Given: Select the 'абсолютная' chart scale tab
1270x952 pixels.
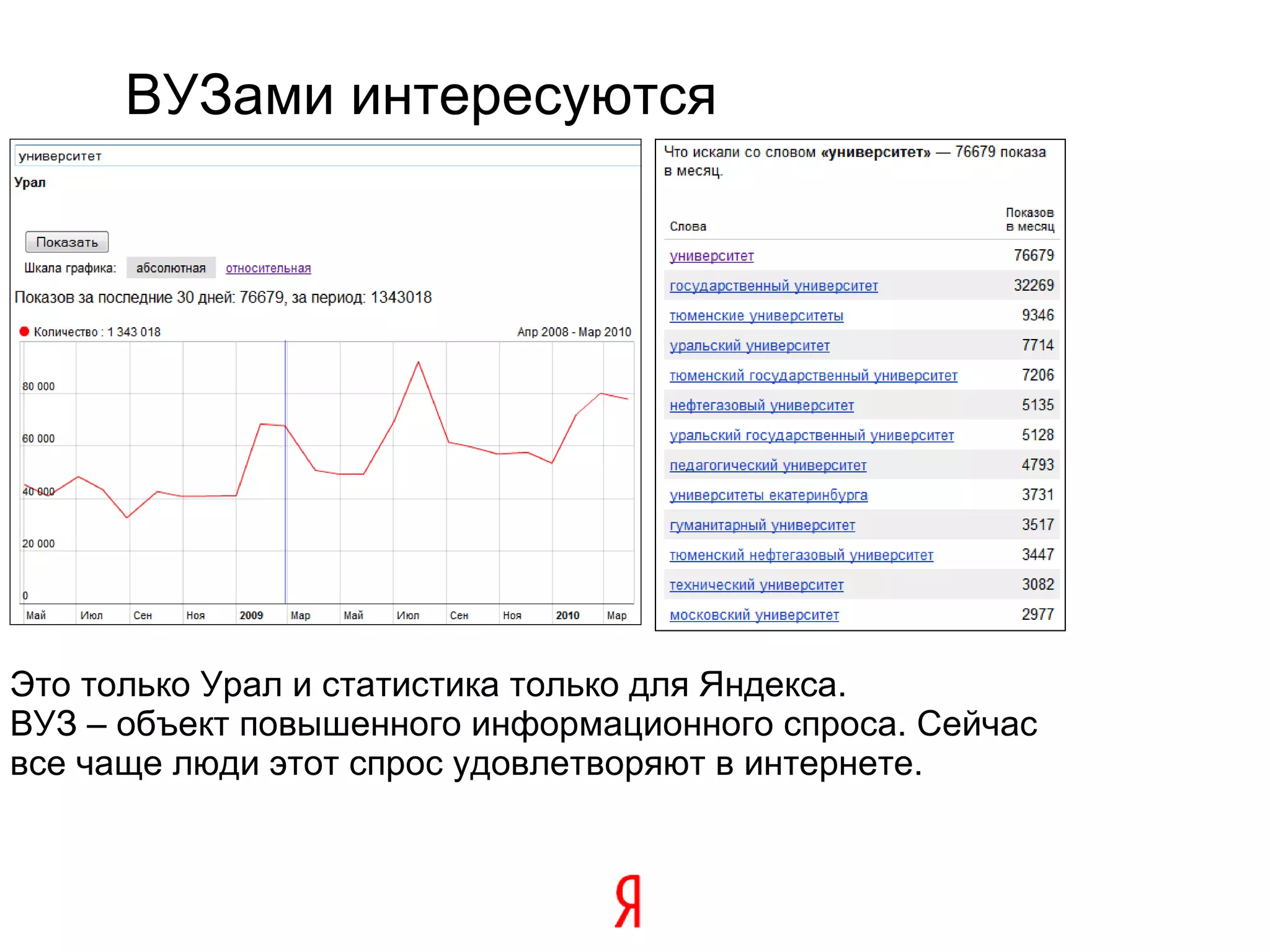Looking at the screenshot, I should (x=171, y=268).
